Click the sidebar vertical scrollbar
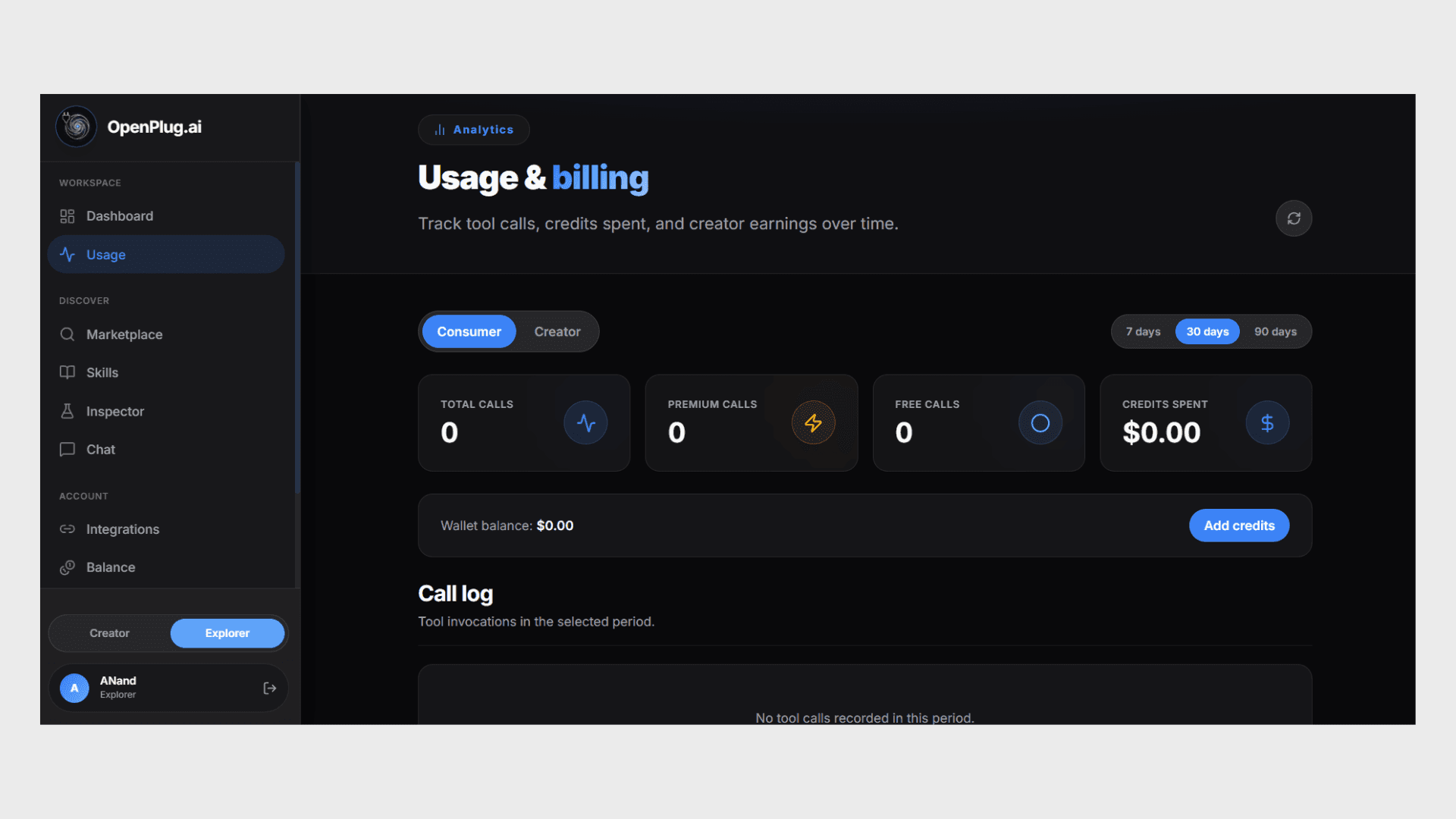Viewport: 1456px width, 819px height. pyautogui.click(x=297, y=328)
